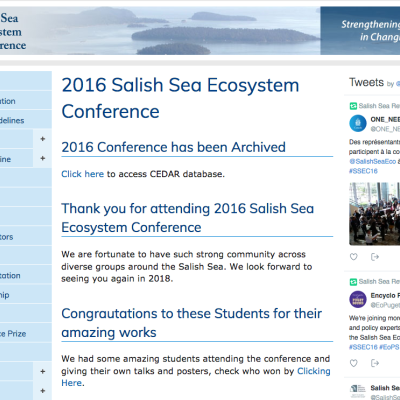Click the 'Strengthening' banner tagline text
Screen dimensions: 400x400
tap(371, 24)
